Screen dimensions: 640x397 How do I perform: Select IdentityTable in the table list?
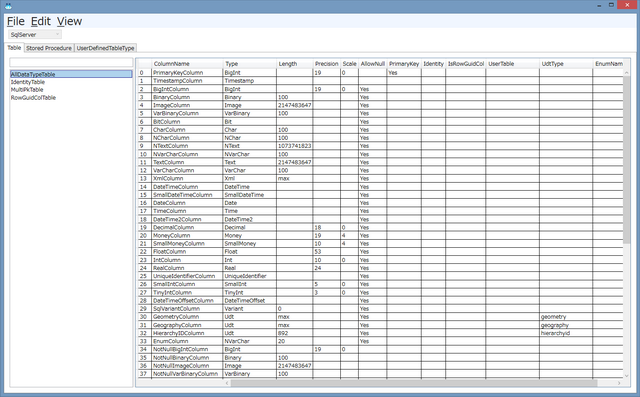(28, 82)
